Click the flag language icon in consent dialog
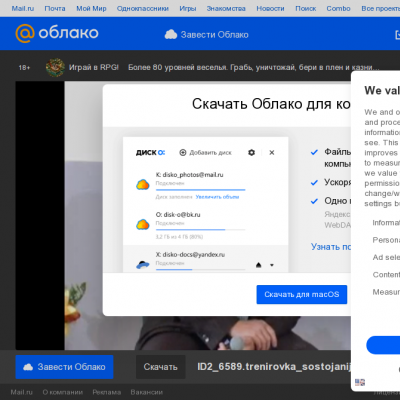The image size is (400, 400). point(360,382)
